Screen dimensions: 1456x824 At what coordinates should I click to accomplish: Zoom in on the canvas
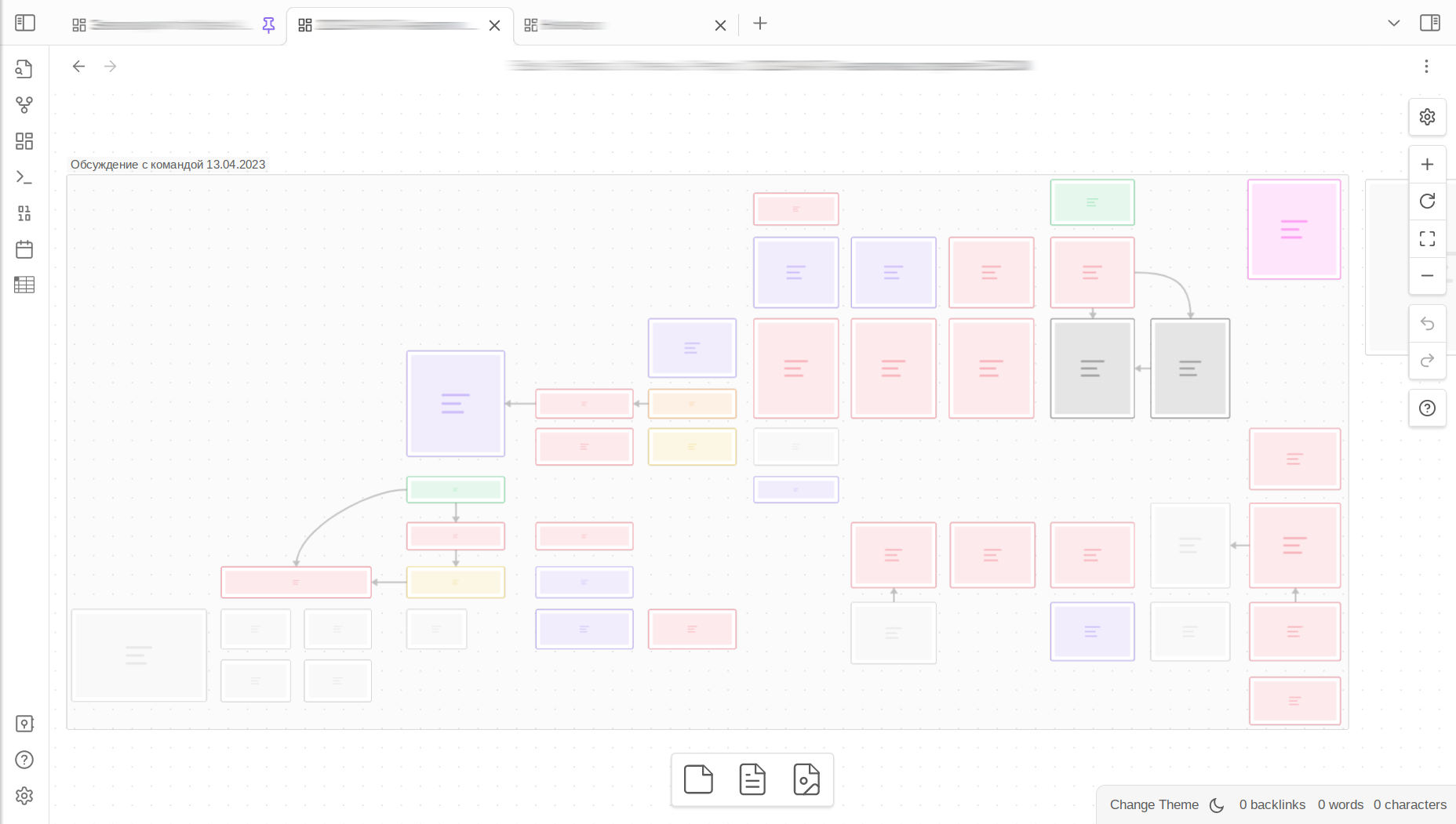pyautogui.click(x=1427, y=165)
